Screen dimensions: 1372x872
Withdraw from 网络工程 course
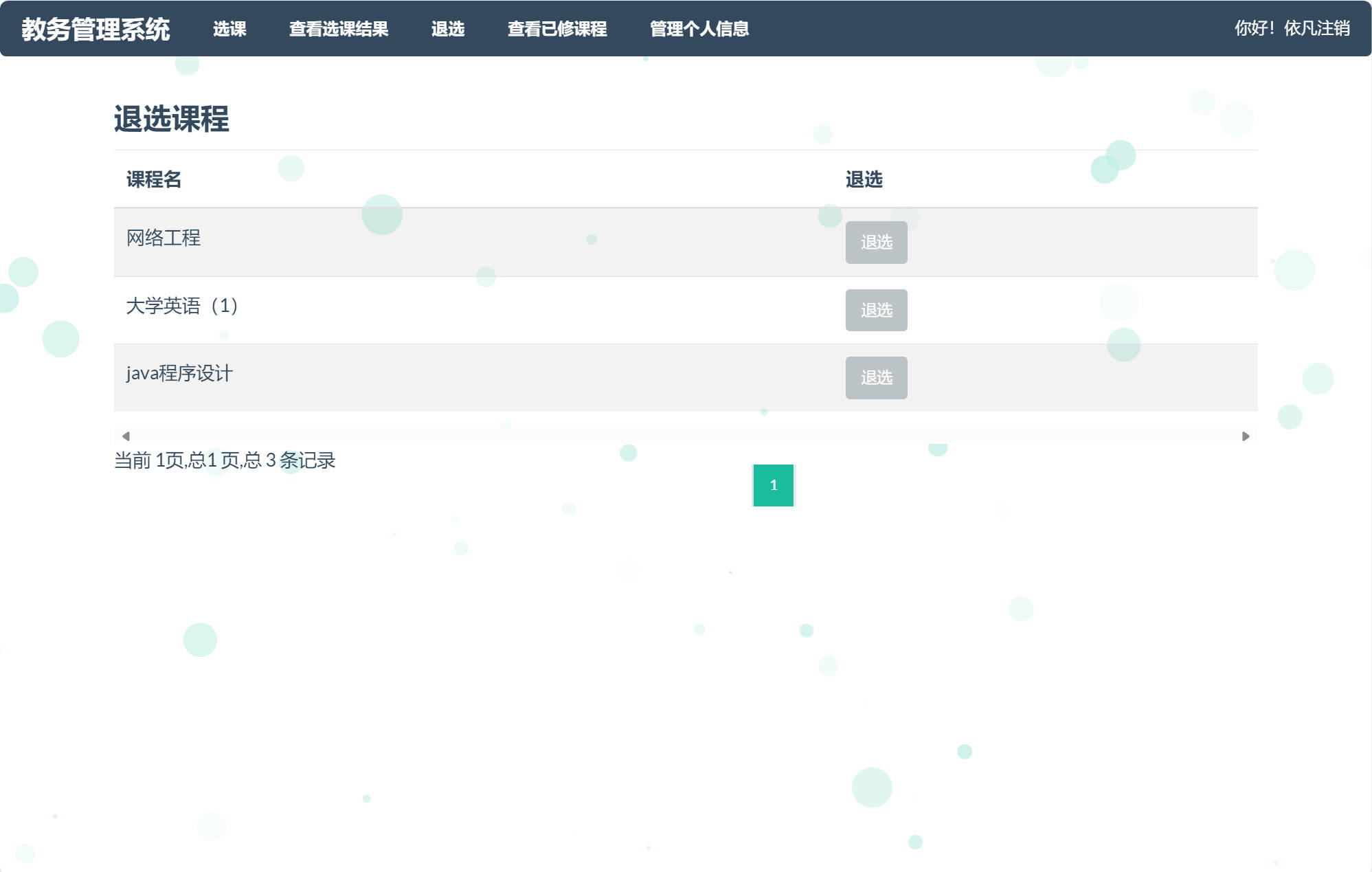[876, 243]
